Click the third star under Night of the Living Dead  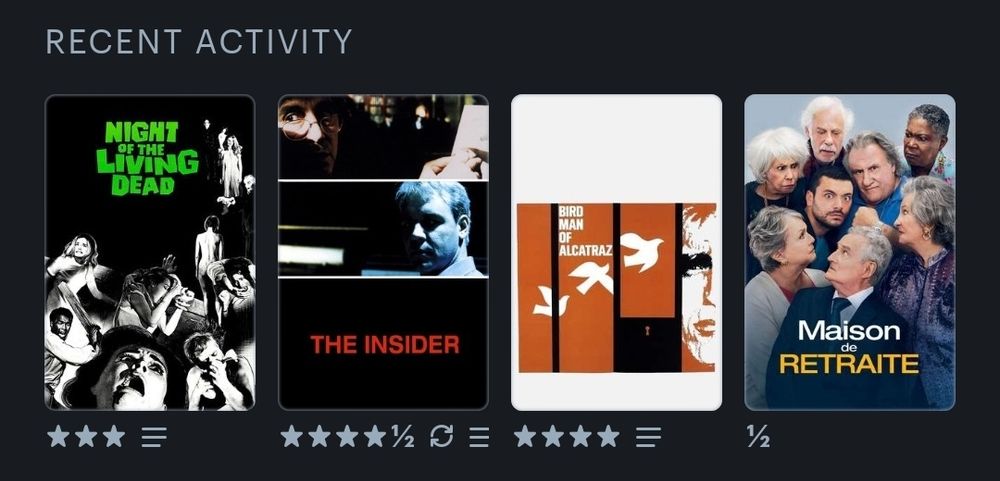point(114,436)
